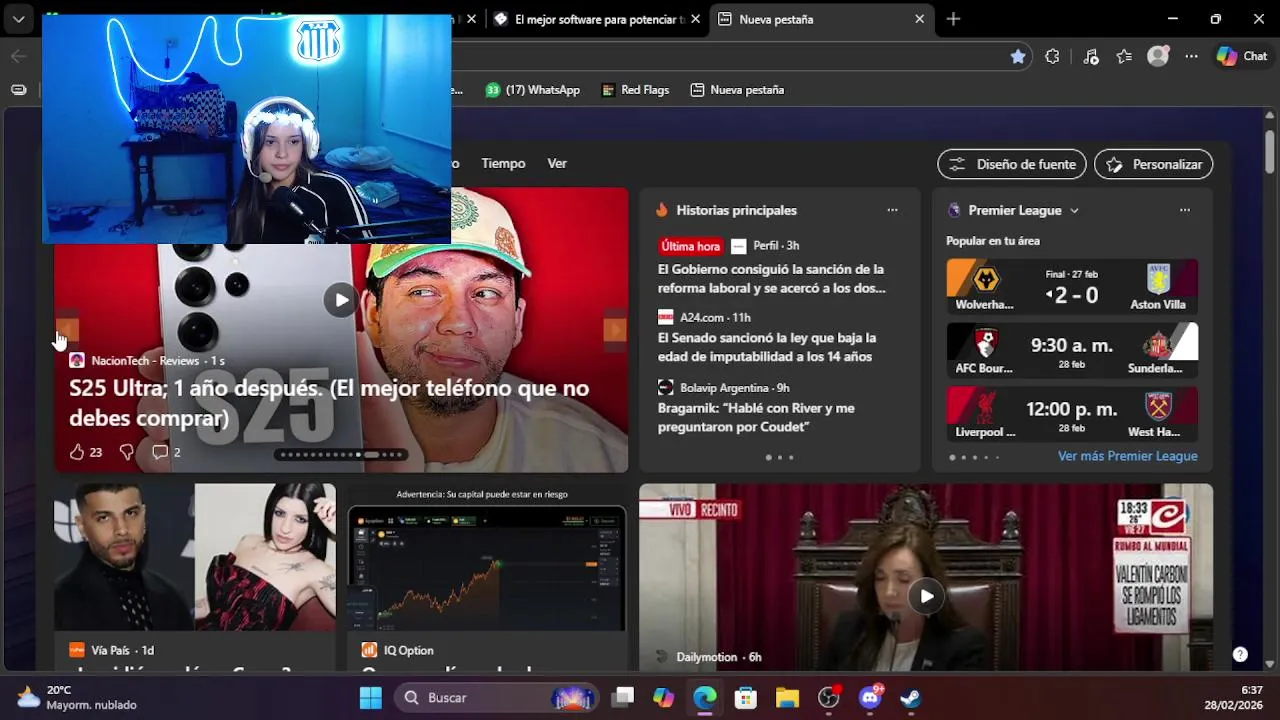Open the browser profile avatar
Screen dimensions: 1280x720
[x=1158, y=57]
